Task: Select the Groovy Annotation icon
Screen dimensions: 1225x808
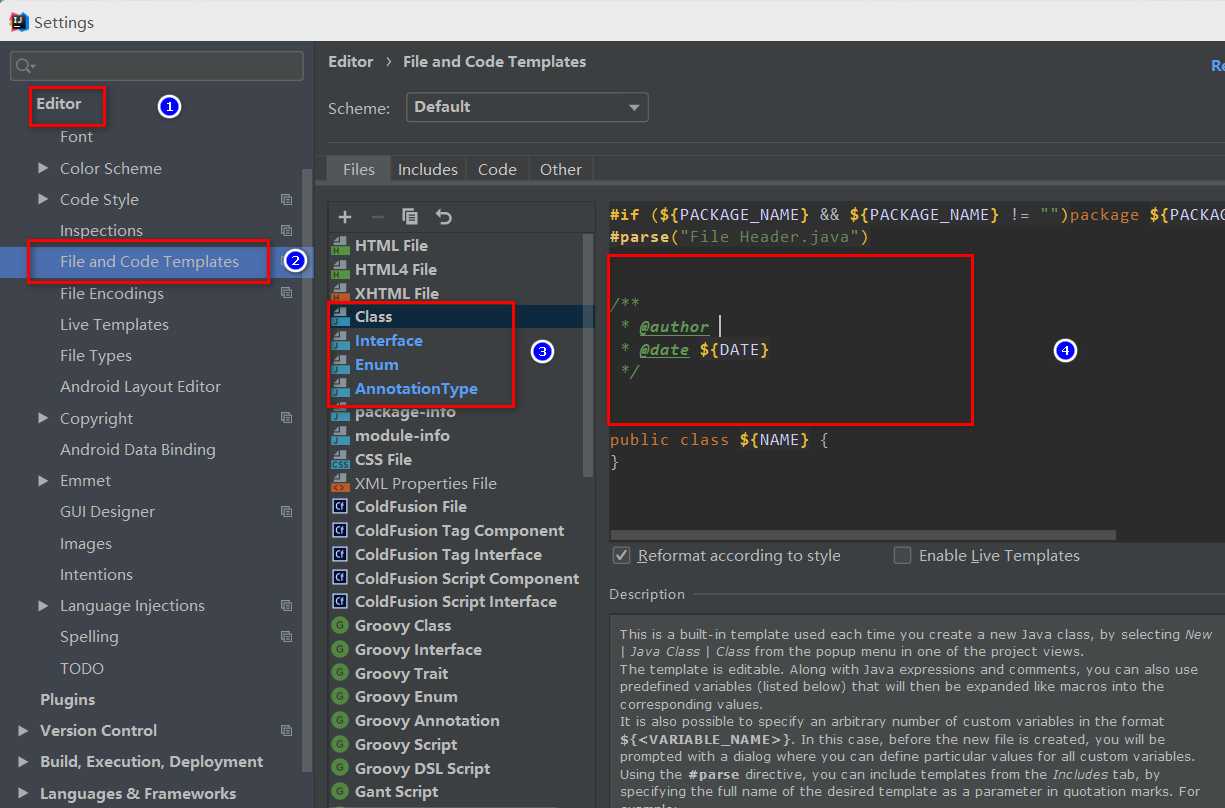Action: click(339, 721)
